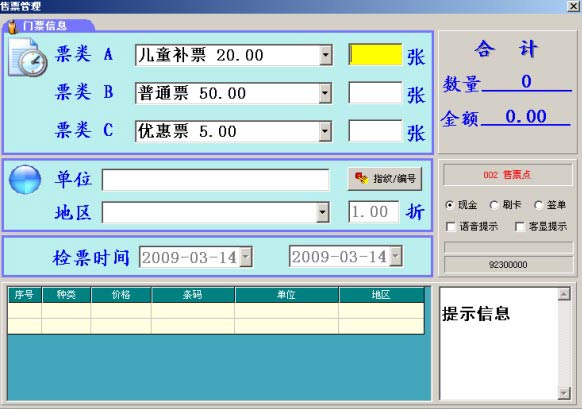The height and width of the screenshot is (409, 582).
Task: Expand the 票类 A dropdown showing 儿童补票
Action: 326,55
